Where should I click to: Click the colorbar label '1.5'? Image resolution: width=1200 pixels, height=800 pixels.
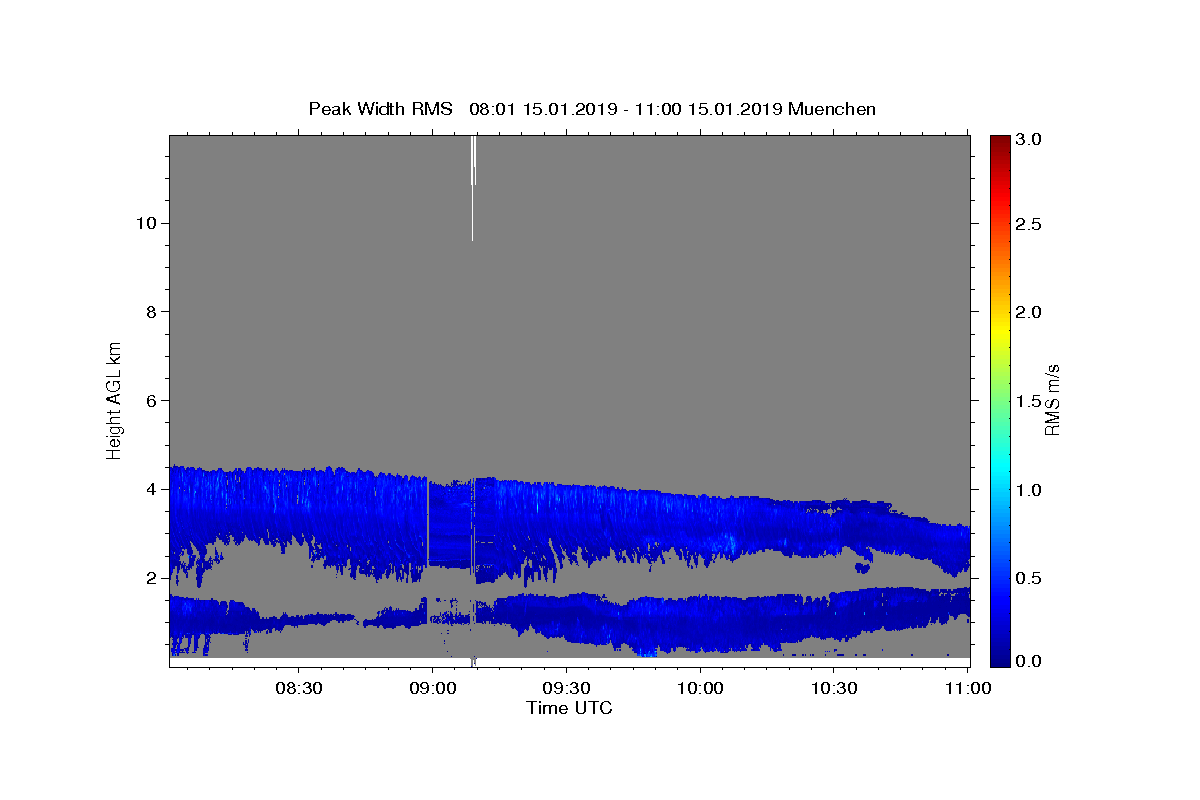[1030, 401]
